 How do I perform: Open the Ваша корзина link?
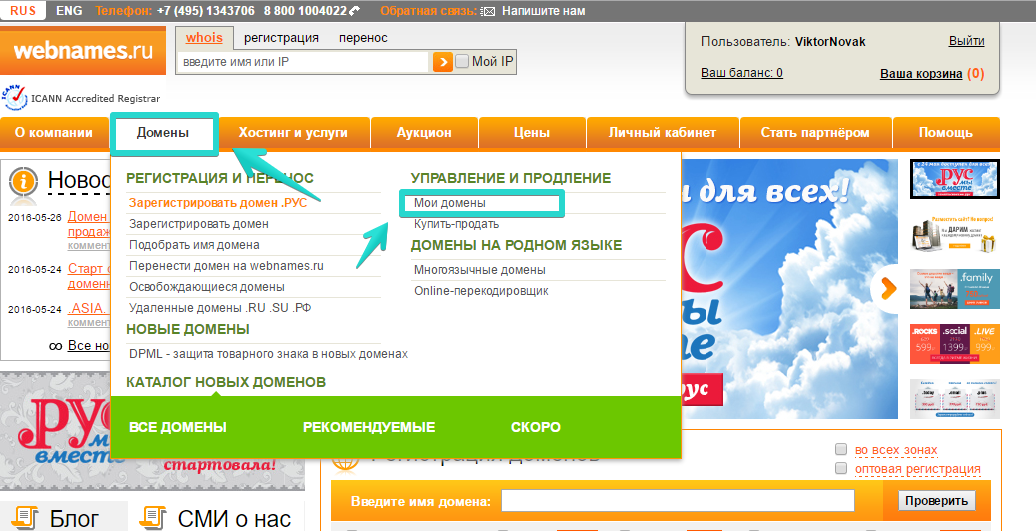click(921, 74)
